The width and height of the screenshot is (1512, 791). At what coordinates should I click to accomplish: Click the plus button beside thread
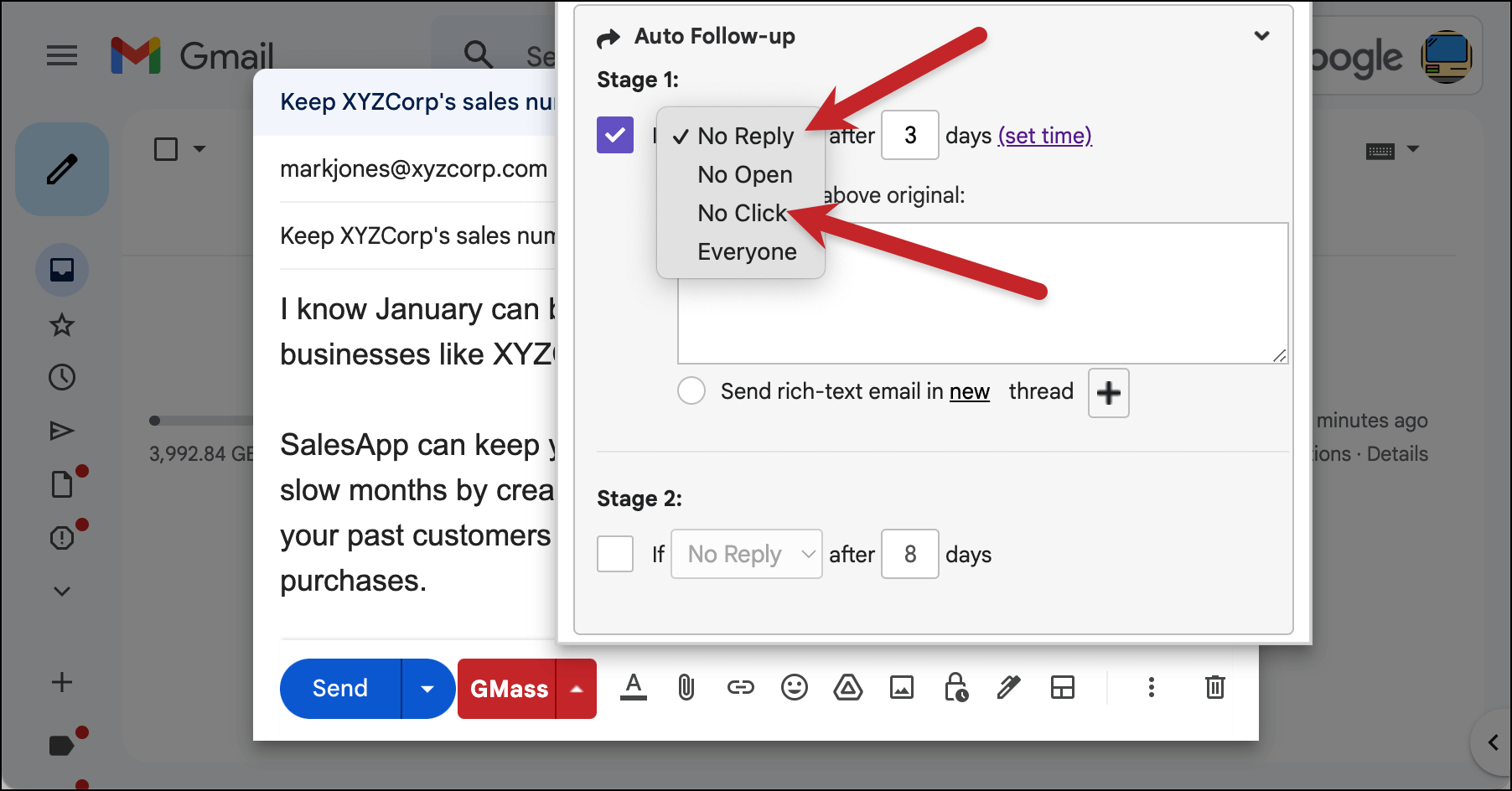pyautogui.click(x=1109, y=392)
